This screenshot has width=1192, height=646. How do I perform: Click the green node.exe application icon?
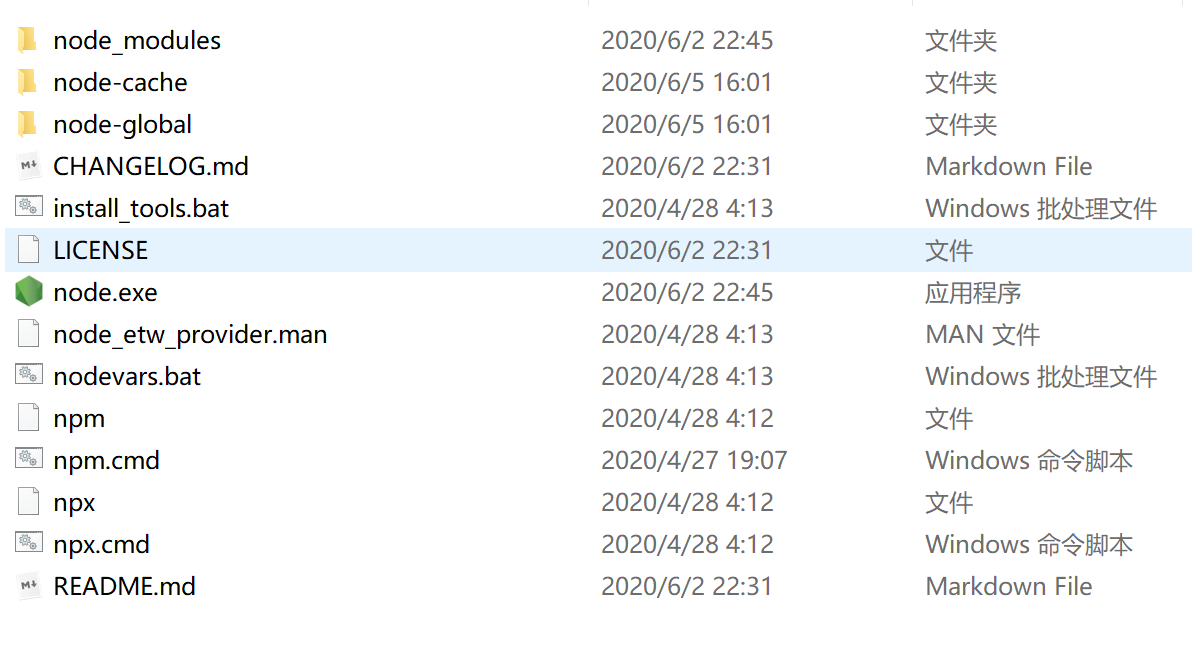click(x=29, y=291)
